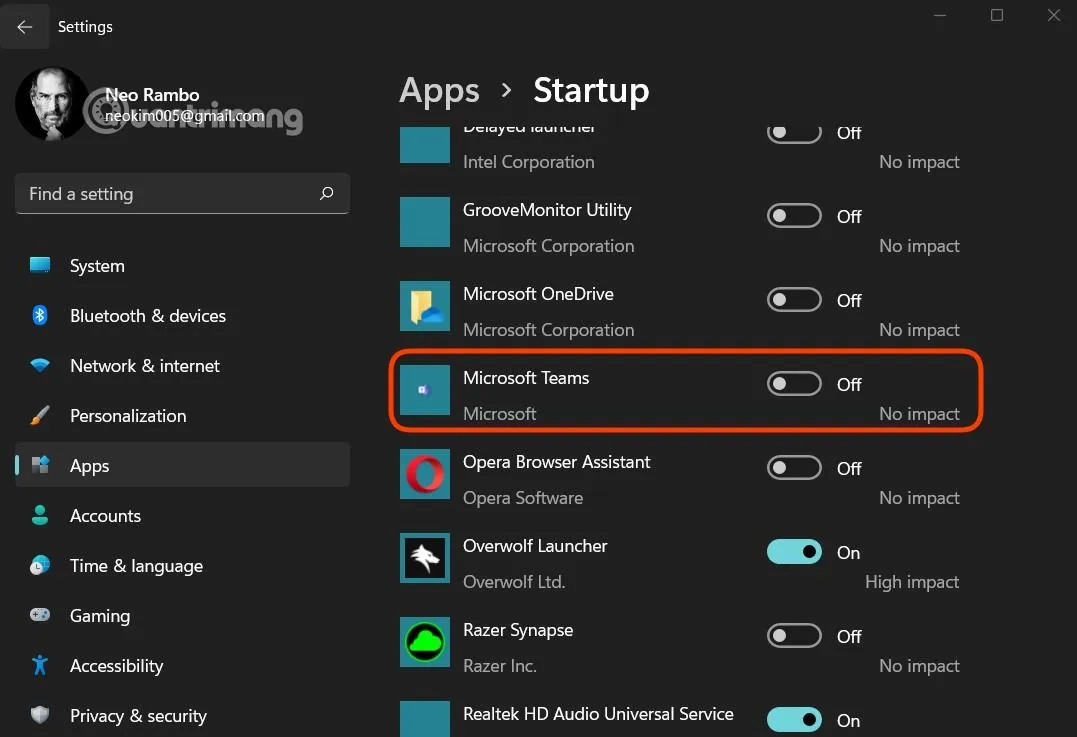
Task: Click the System monitor icon
Action: [40, 264]
